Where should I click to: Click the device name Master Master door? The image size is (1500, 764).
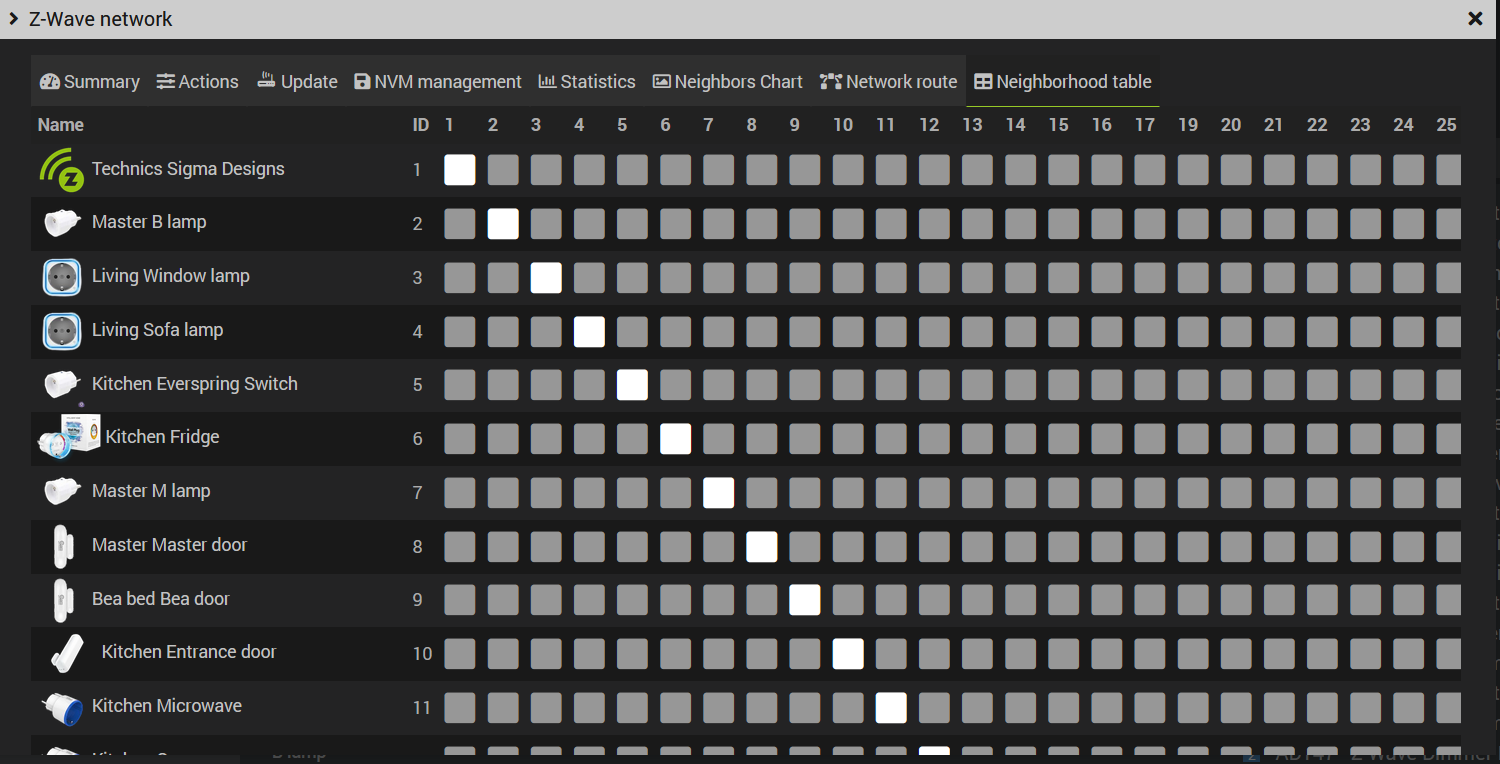169,545
